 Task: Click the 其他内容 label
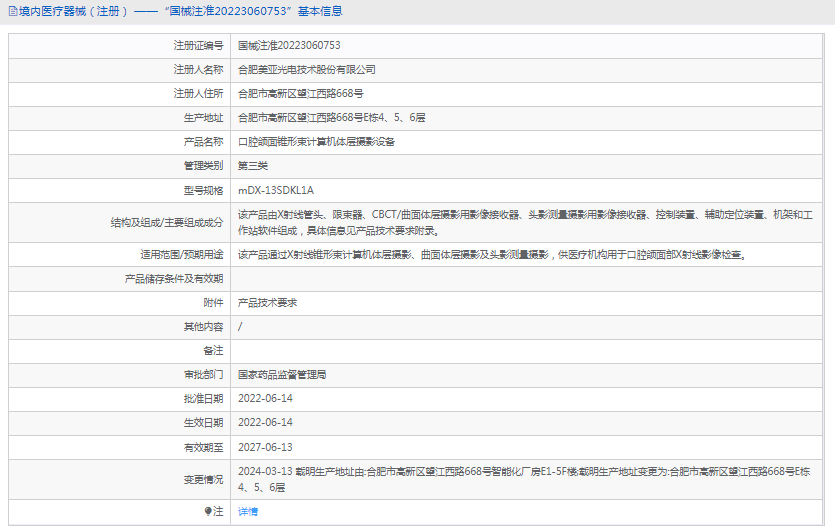(x=203, y=327)
